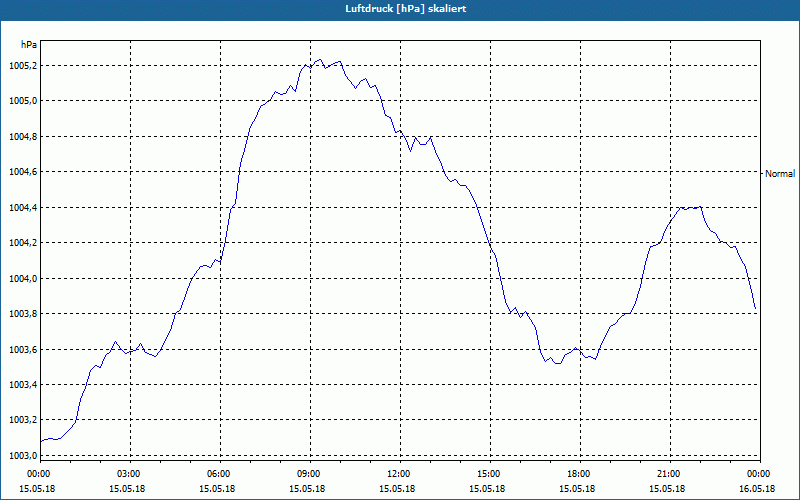Viewport: 800px width, 500px height.
Task: Click the 1004,6 y-axis value
Action: pyautogui.click(x=23, y=172)
